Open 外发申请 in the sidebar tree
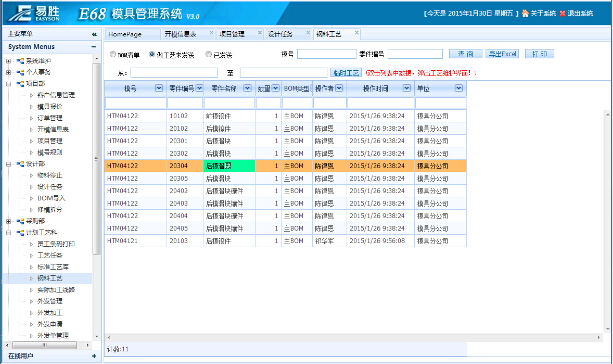Image resolution: width=613 pixels, height=364 pixels. [x=50, y=324]
